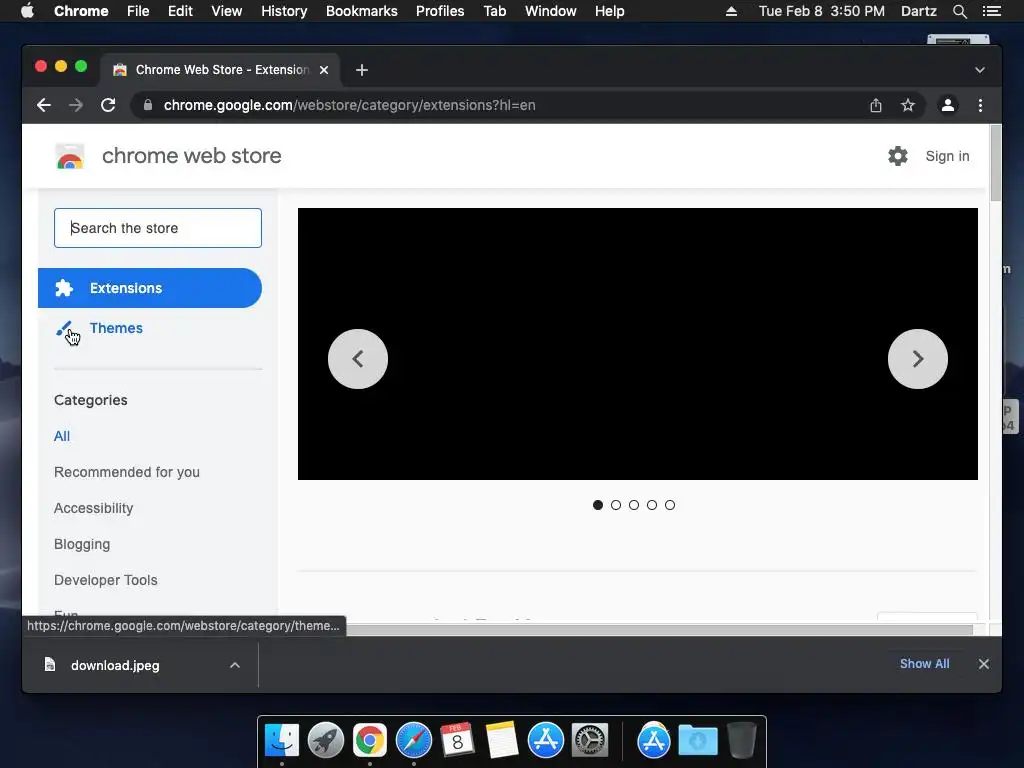Click the address bar URL
The height and width of the screenshot is (768, 1024).
349,105
